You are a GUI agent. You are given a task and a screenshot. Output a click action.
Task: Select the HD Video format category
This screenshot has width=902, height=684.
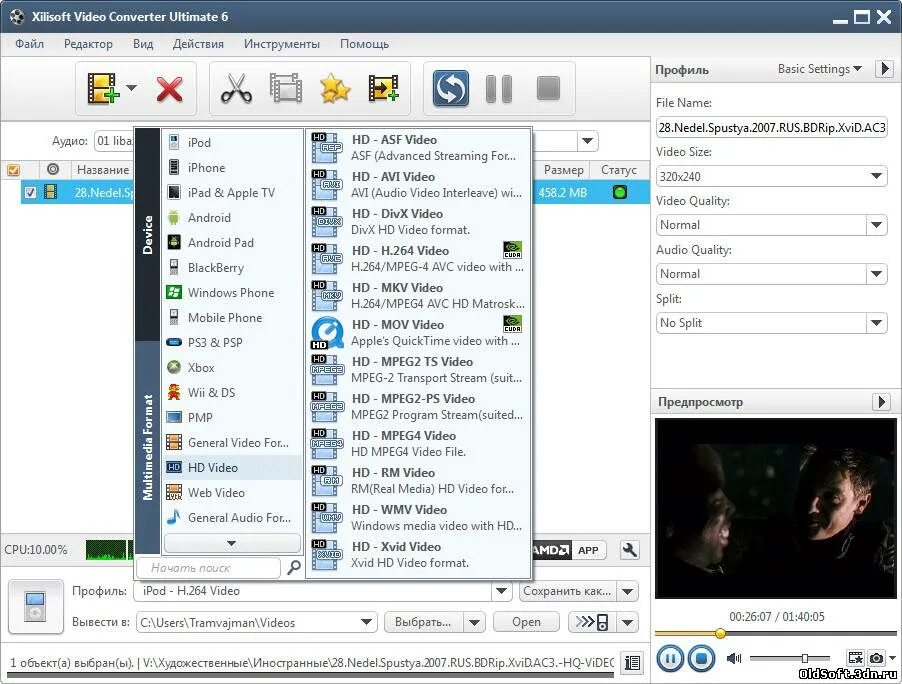click(x=232, y=467)
